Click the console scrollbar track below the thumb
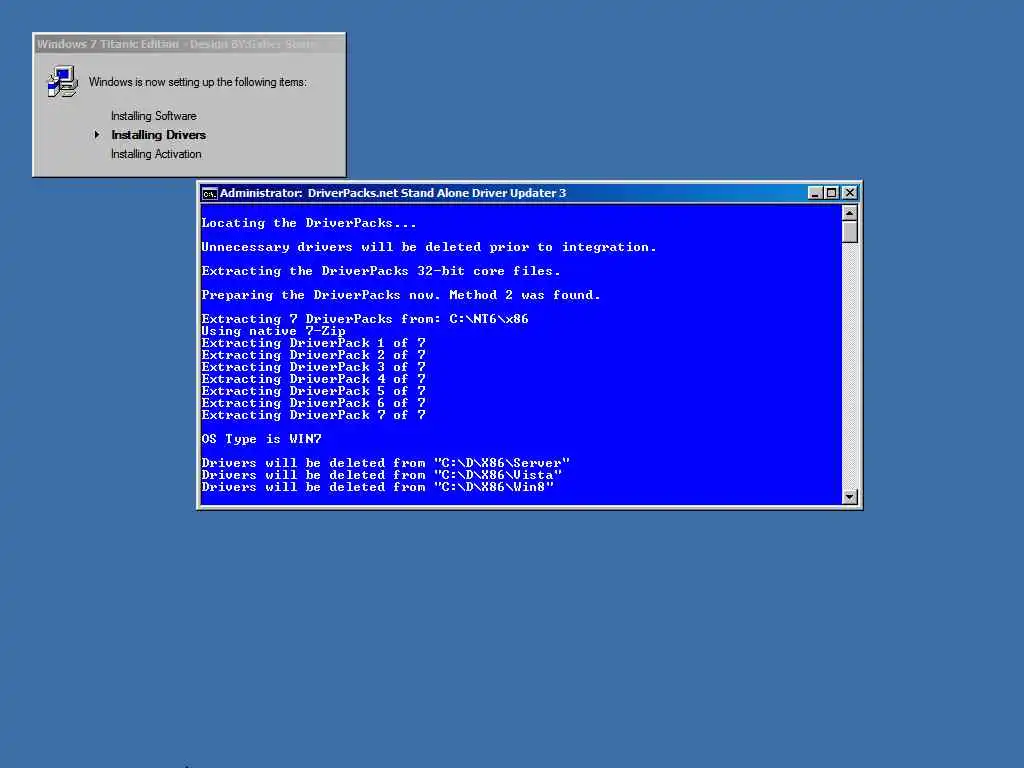1024x768 pixels. (849, 366)
